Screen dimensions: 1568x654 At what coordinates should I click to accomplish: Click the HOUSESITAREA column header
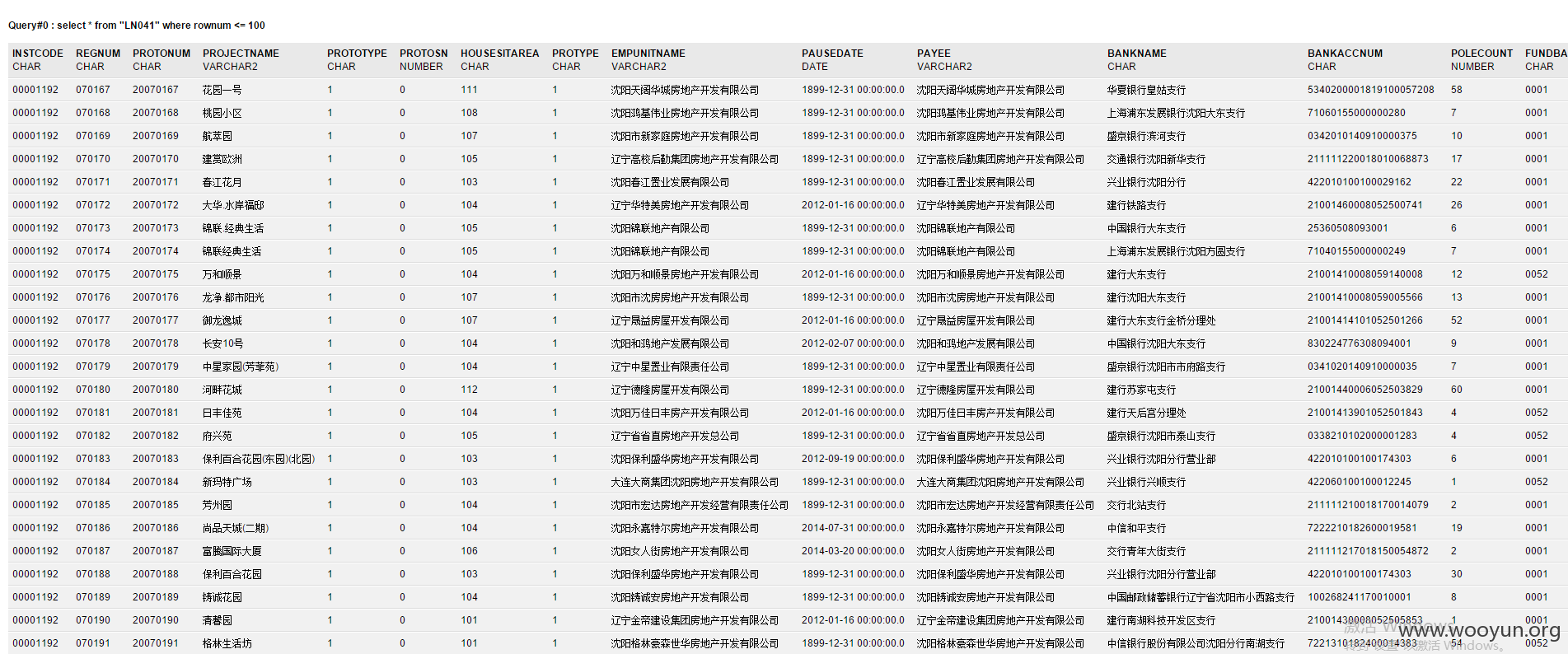(x=499, y=54)
